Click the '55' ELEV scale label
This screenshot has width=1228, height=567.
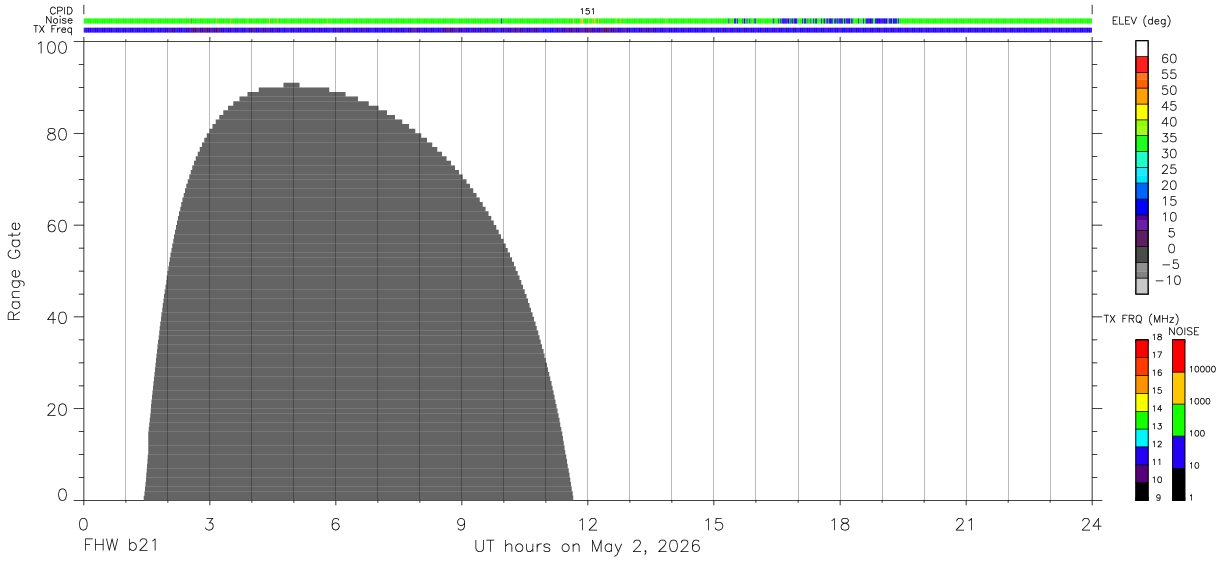pyautogui.click(x=1168, y=75)
